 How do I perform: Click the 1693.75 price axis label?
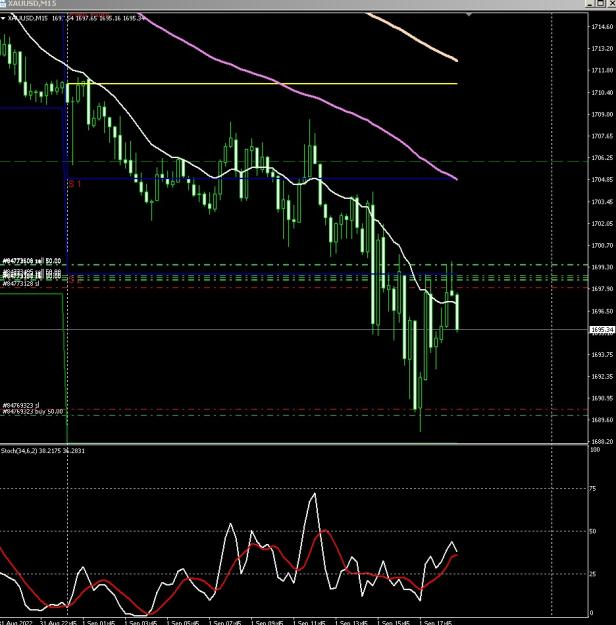tap(602, 355)
